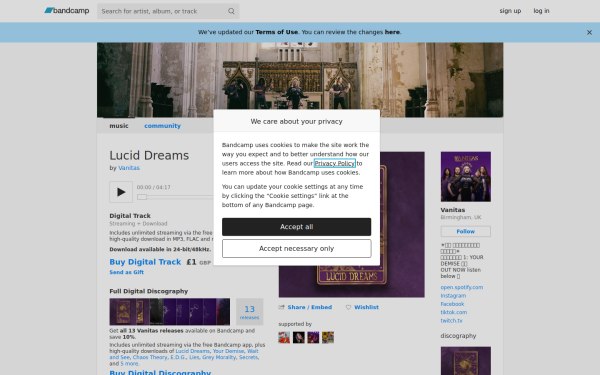Switch to the music tab

coord(119,126)
